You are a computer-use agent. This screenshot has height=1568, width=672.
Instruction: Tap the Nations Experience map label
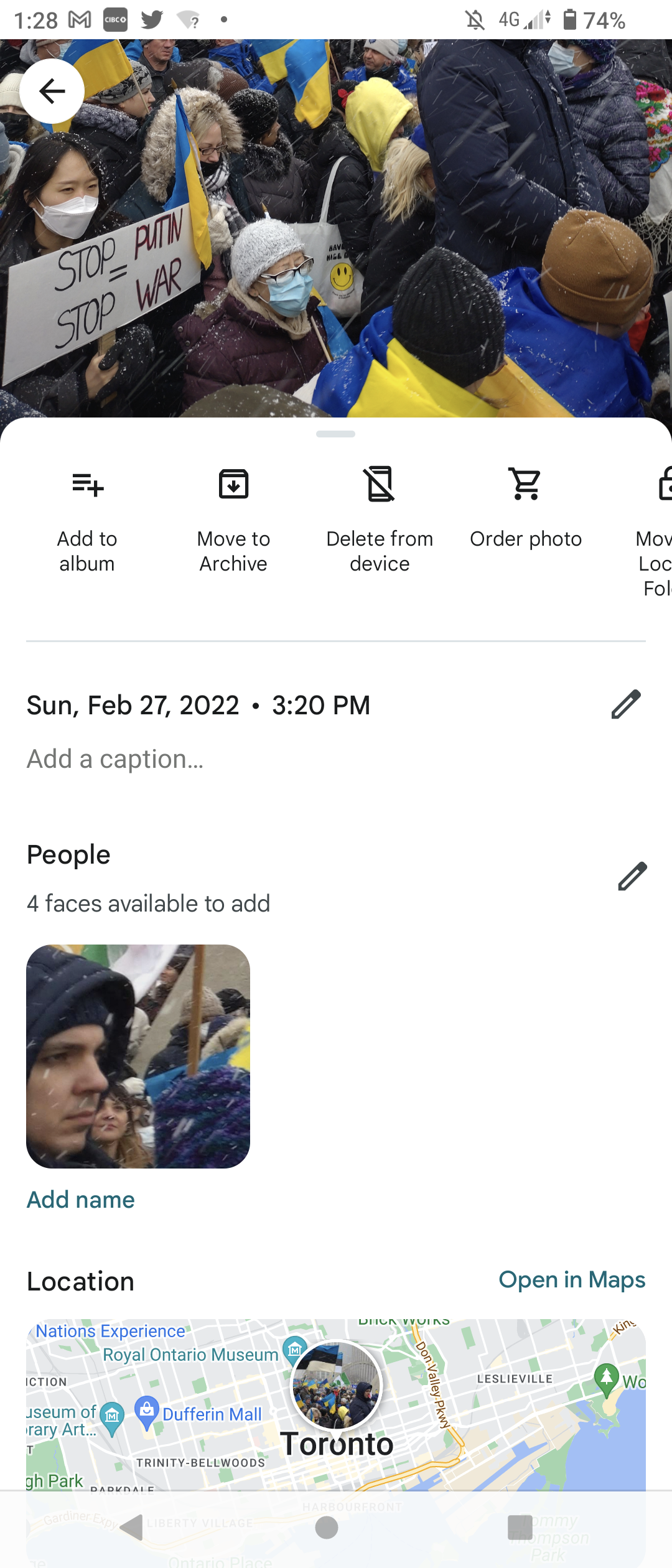(x=110, y=1330)
